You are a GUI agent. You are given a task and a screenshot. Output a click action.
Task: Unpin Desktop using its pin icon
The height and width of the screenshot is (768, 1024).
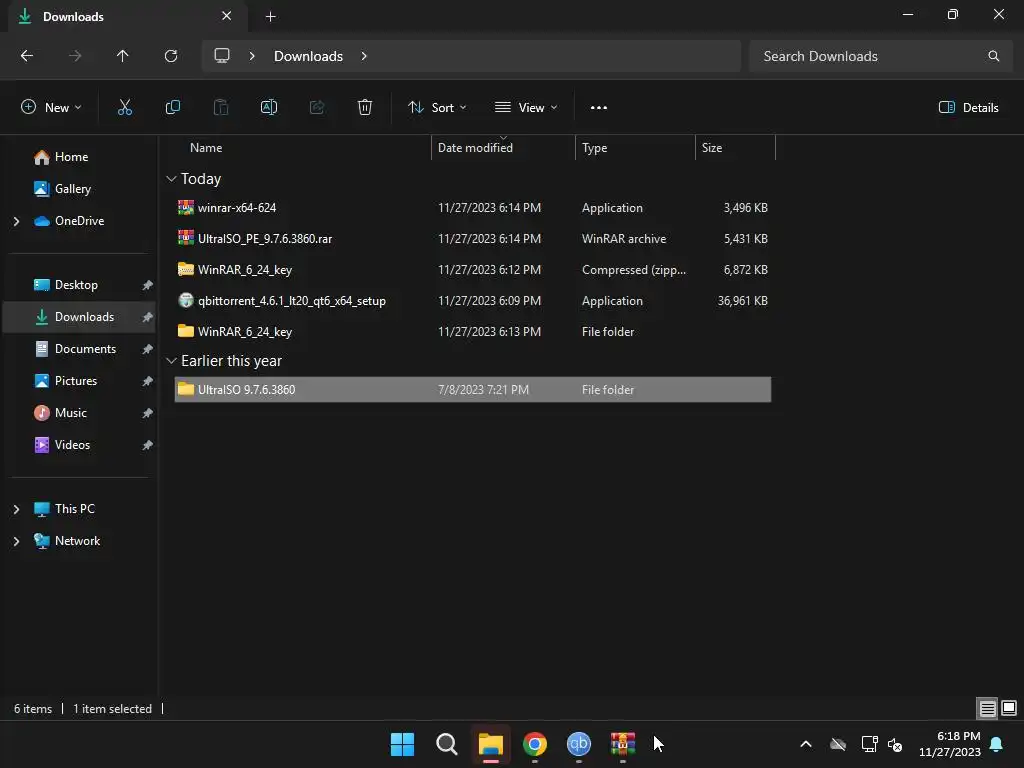(x=148, y=285)
